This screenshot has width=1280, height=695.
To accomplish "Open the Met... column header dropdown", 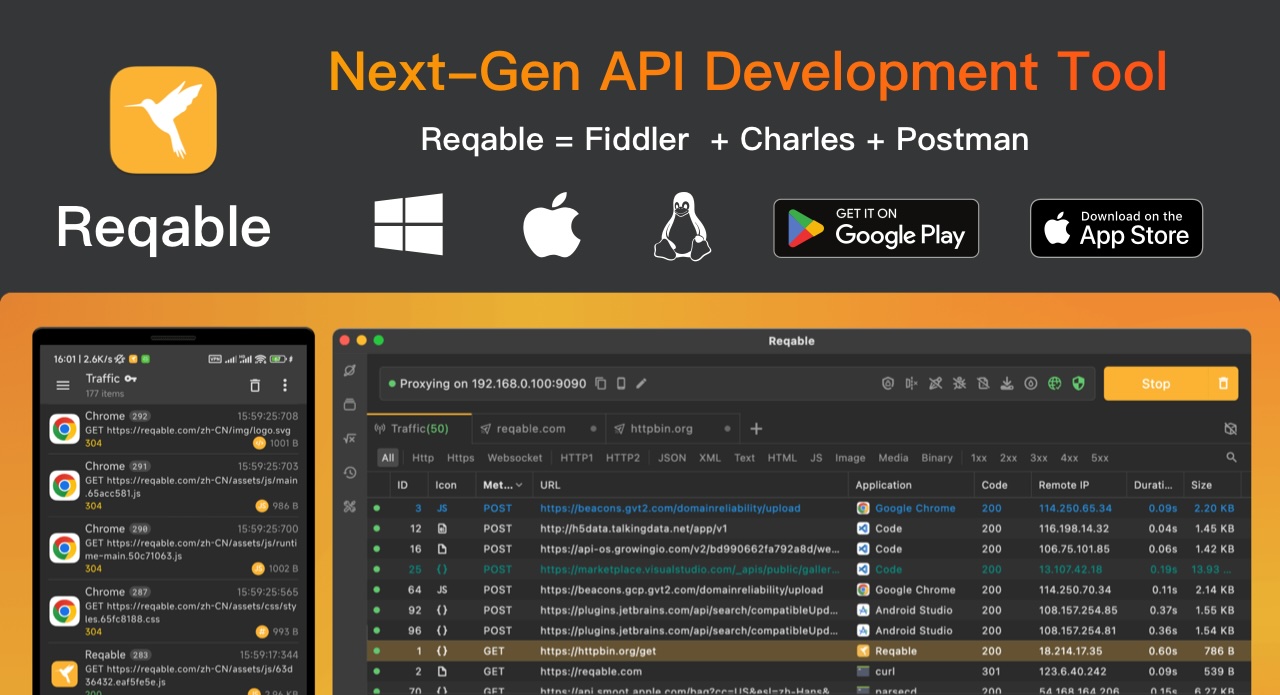I will pyautogui.click(x=501, y=484).
